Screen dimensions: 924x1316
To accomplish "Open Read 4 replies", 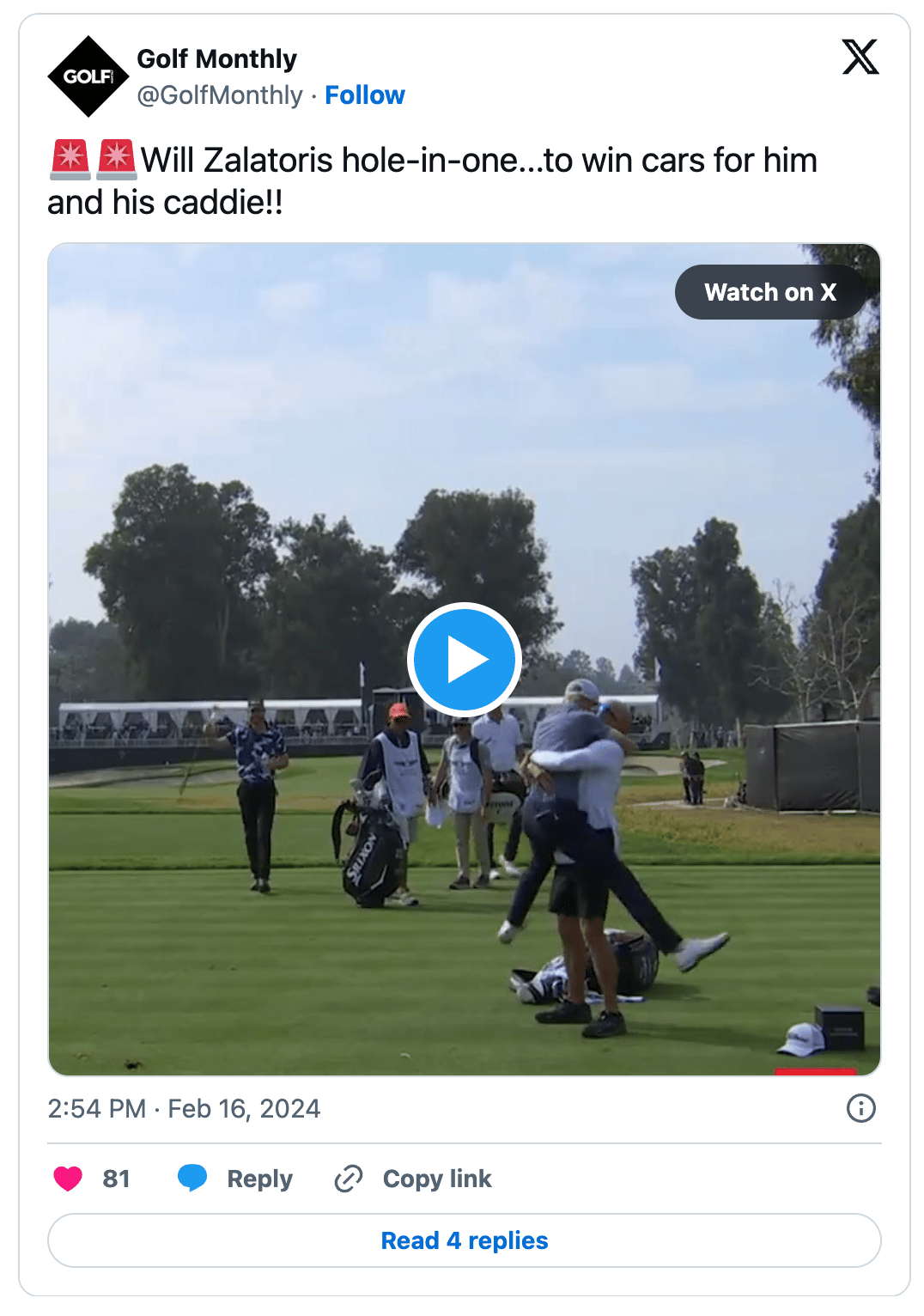I will (464, 1240).
